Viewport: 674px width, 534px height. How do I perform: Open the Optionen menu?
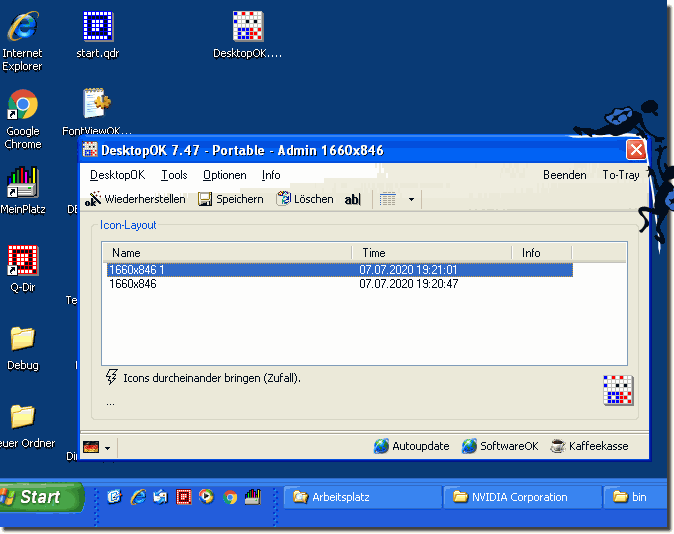(225, 175)
